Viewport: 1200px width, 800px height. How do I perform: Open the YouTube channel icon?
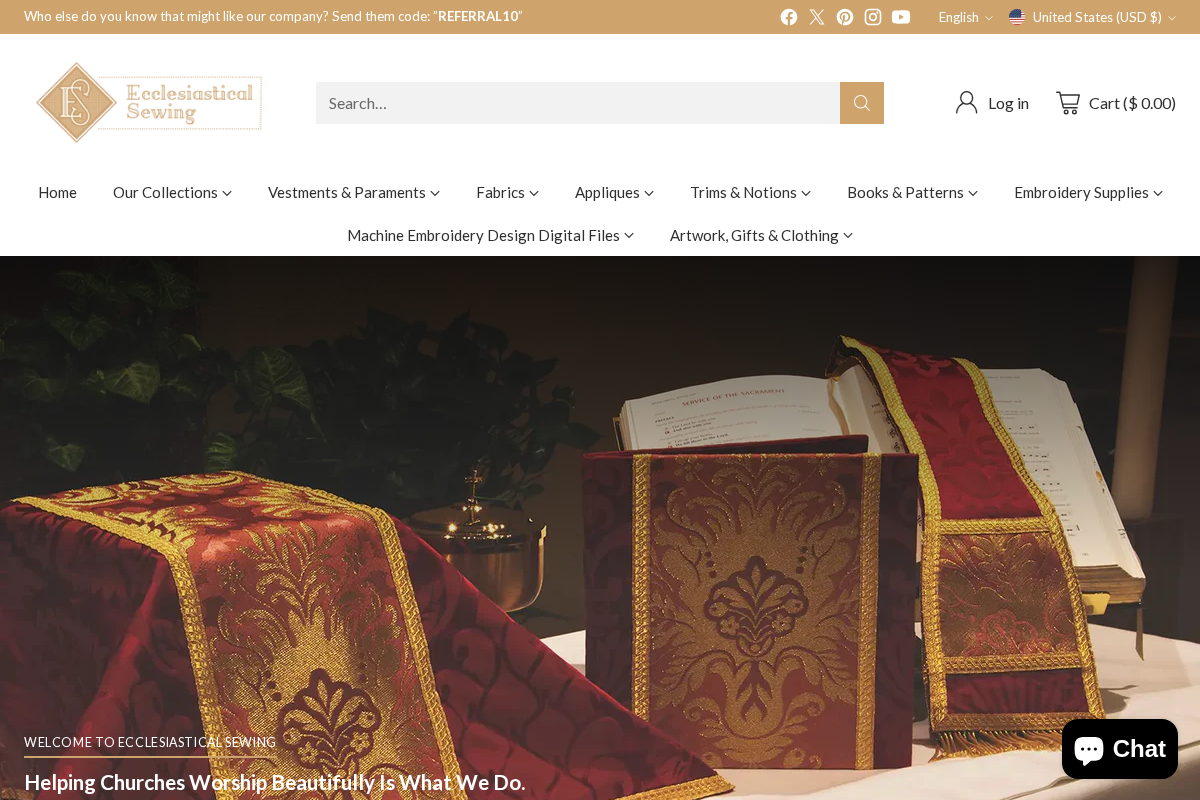[x=901, y=16]
